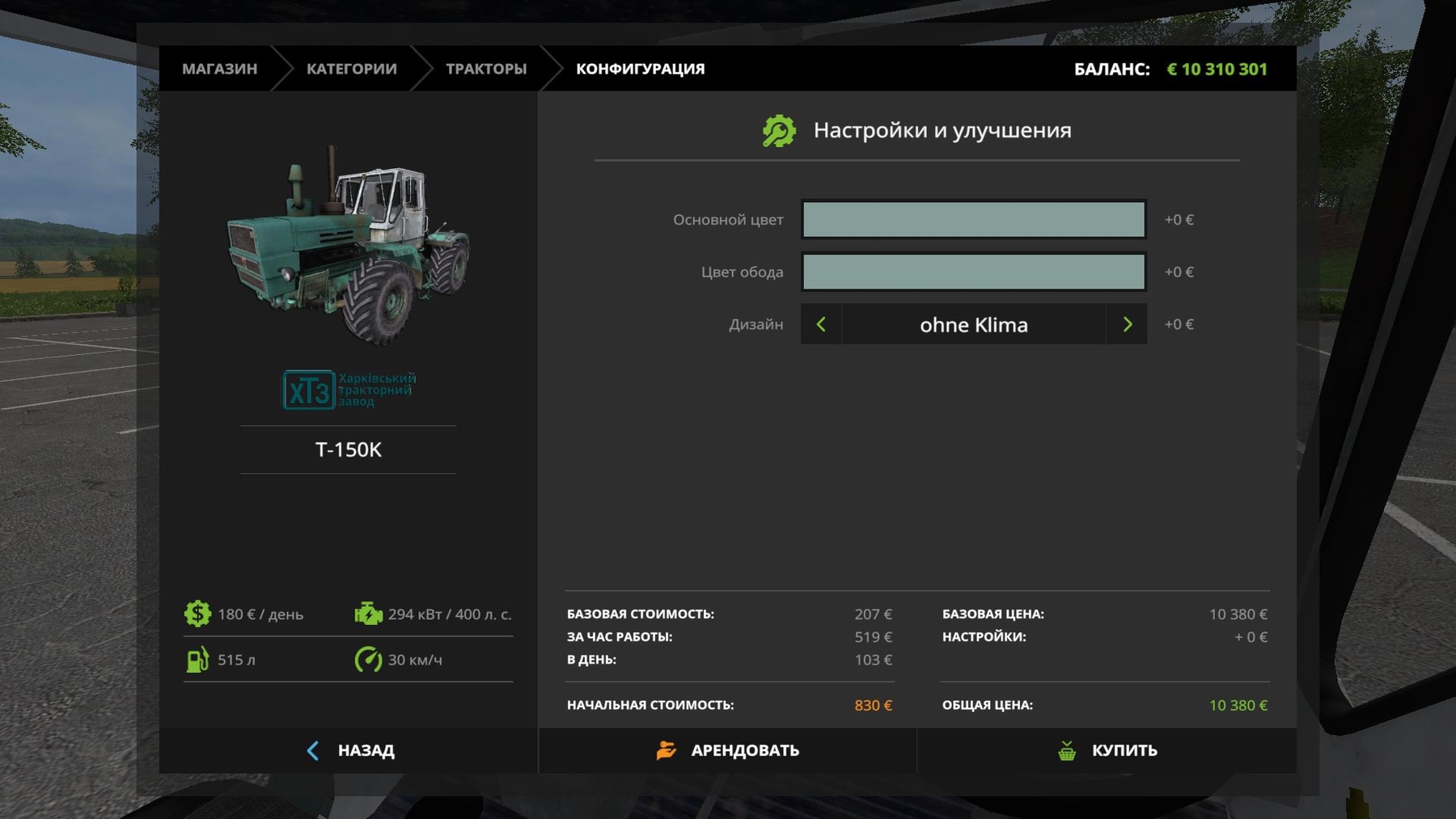Viewport: 1456px width, 819px height.
Task: Select previous design with left arrow
Action: click(x=821, y=324)
